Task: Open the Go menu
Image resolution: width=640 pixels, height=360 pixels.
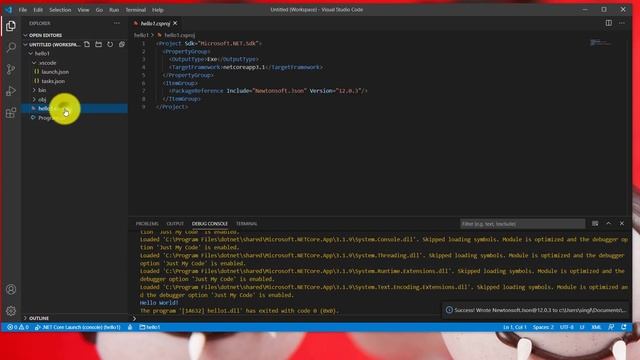Action: coord(99,10)
